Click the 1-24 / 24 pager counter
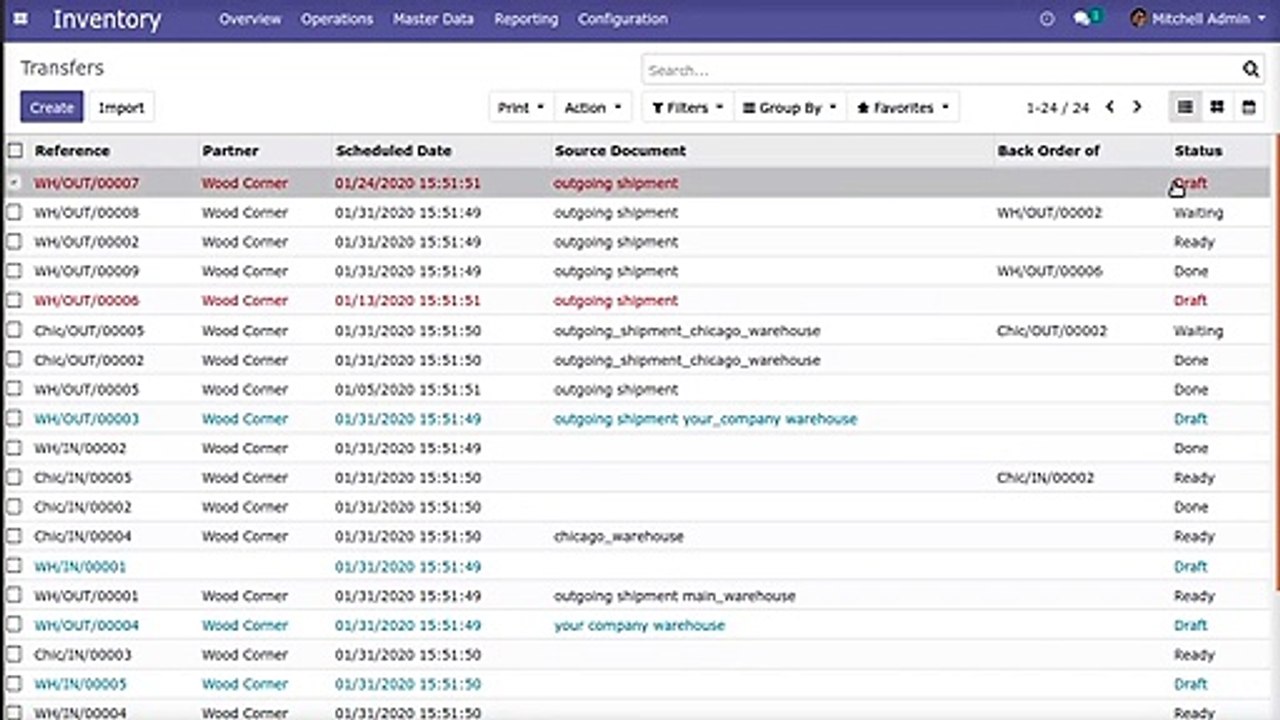This screenshot has width=1280, height=720. pyautogui.click(x=1058, y=108)
